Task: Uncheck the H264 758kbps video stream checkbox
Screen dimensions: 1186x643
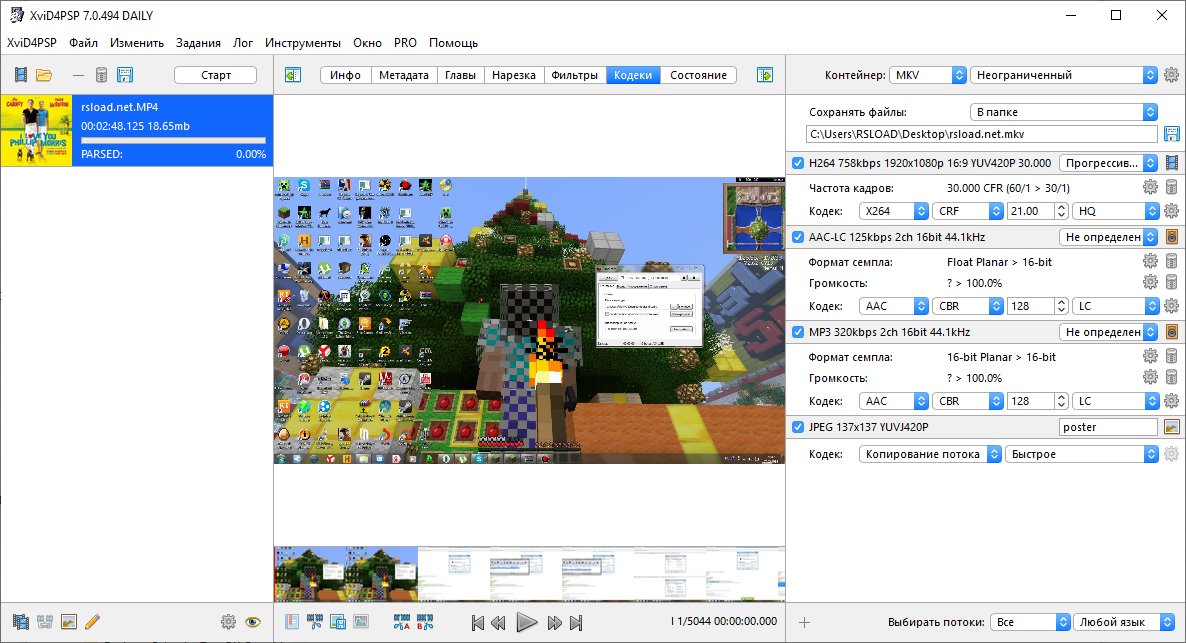Action: pyautogui.click(x=798, y=163)
